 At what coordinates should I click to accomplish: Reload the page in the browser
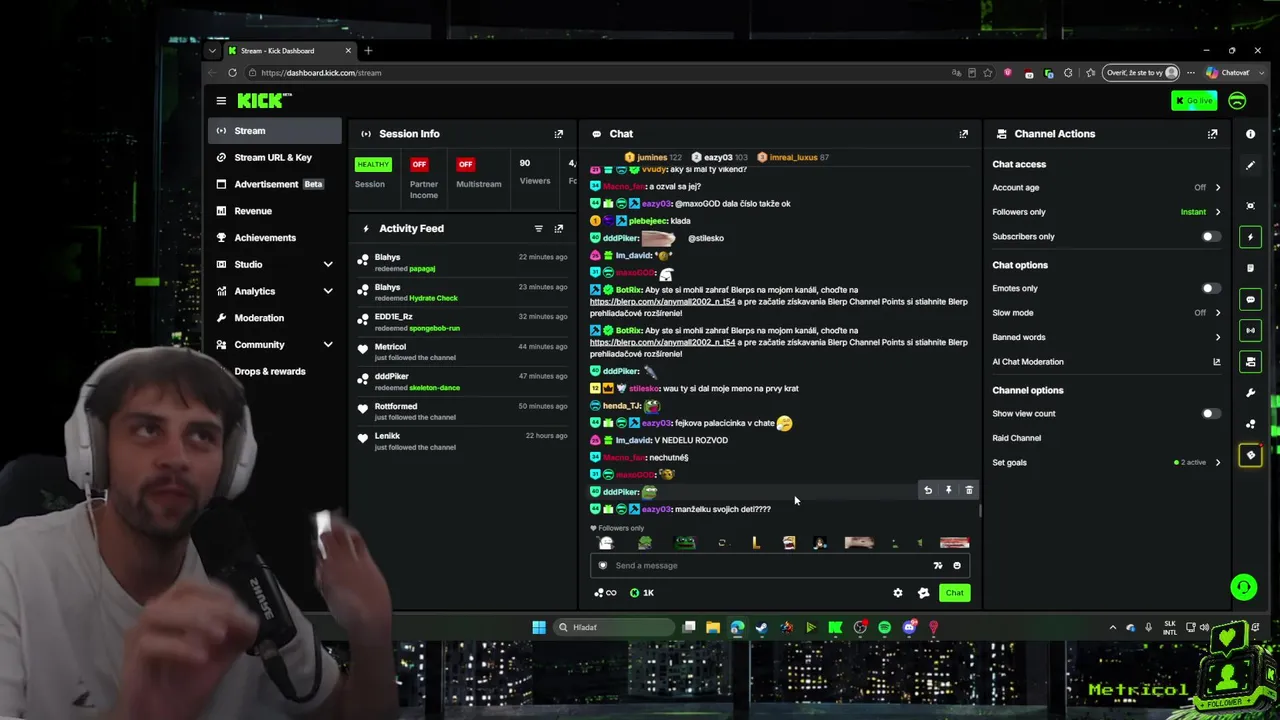click(x=232, y=73)
